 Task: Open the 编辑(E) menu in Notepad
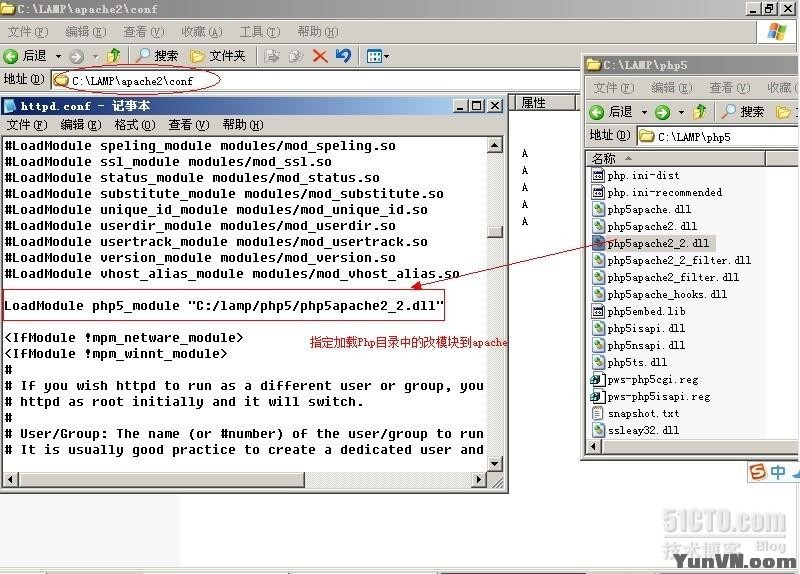[x=81, y=124]
